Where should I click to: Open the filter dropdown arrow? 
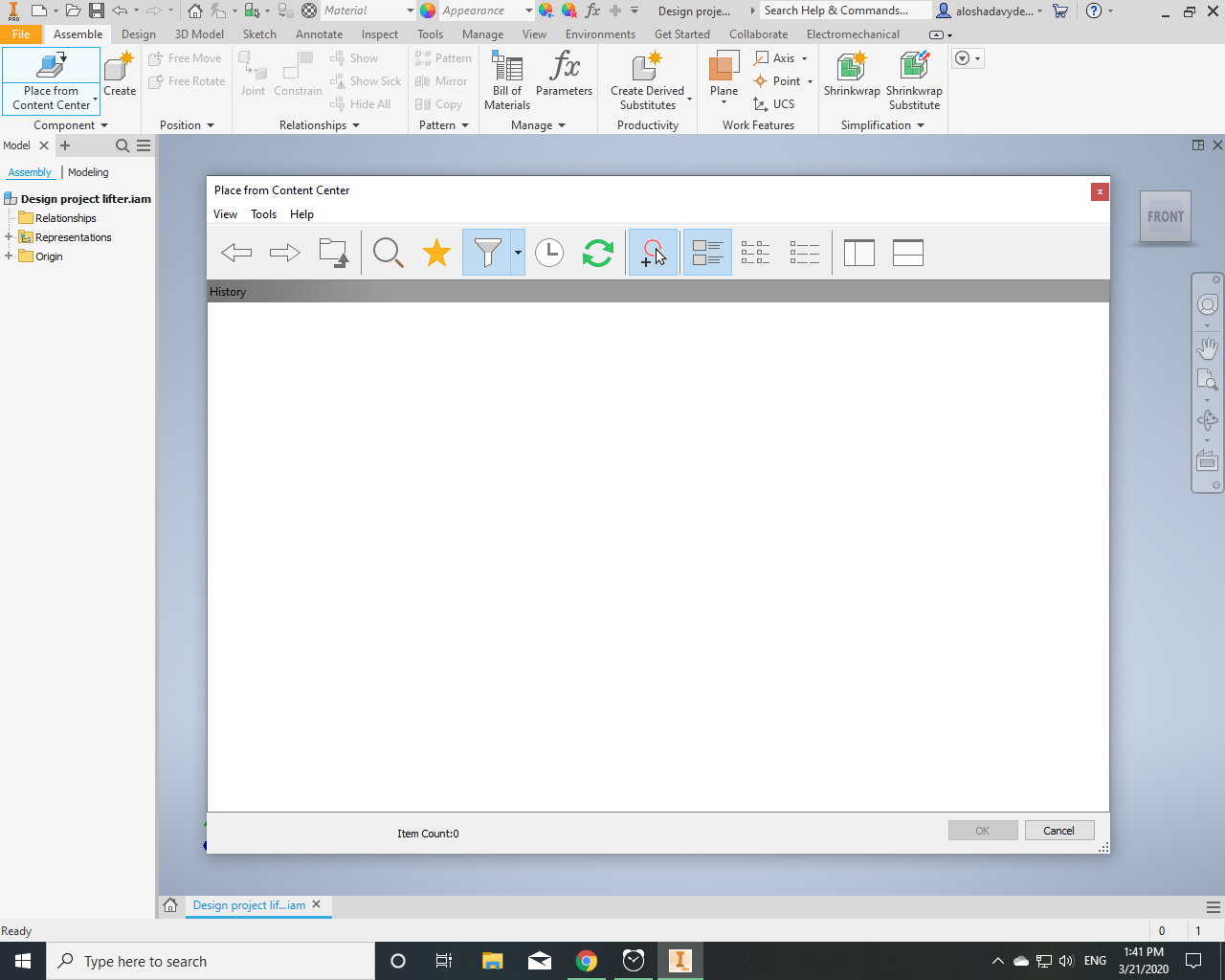[518, 252]
